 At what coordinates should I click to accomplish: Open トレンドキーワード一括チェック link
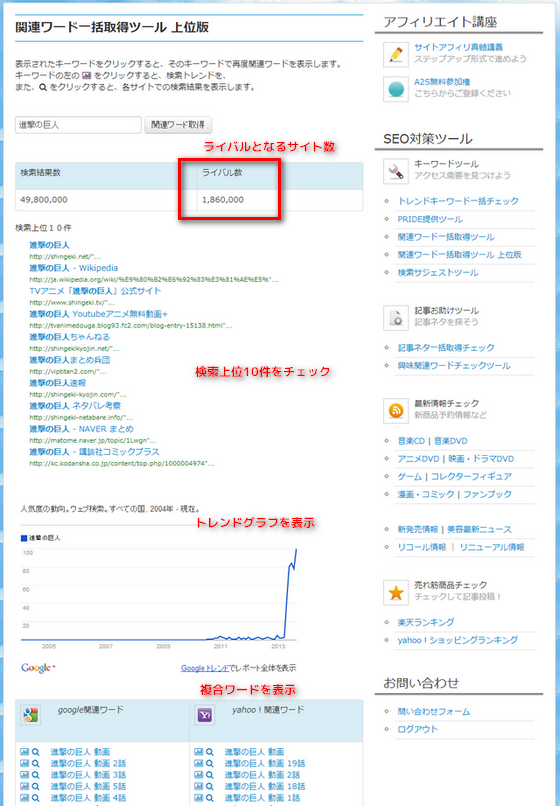[x=458, y=201]
